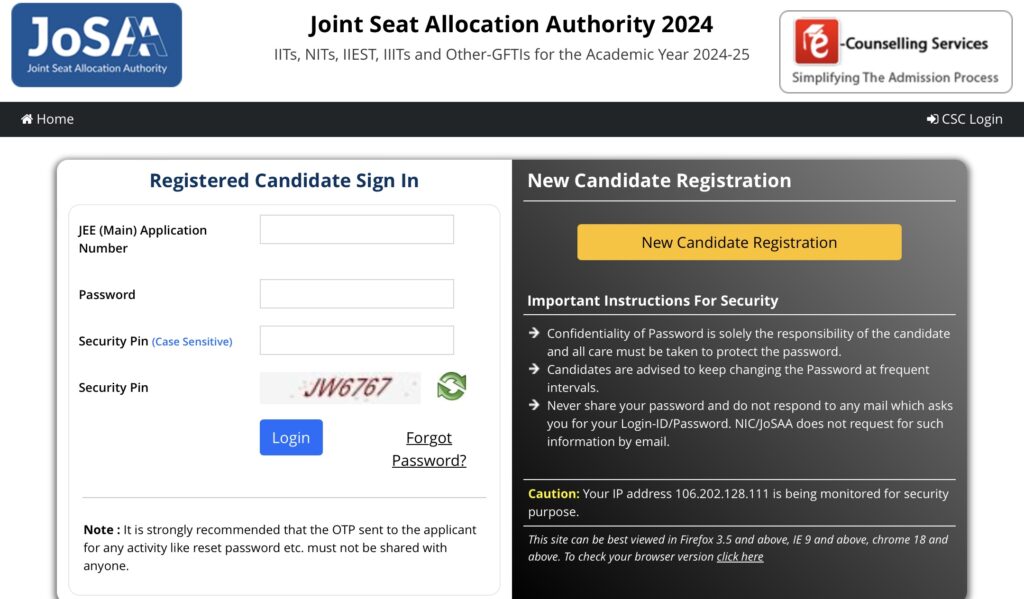Focus the Security Pin entry field
The image size is (1024, 599).
357,340
